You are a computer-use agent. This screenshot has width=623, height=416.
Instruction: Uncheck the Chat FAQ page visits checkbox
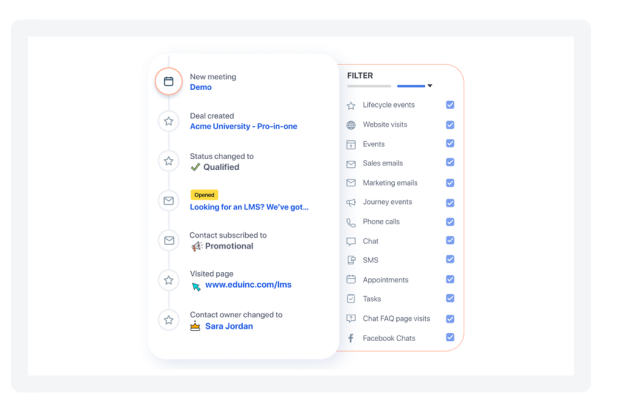tap(450, 318)
